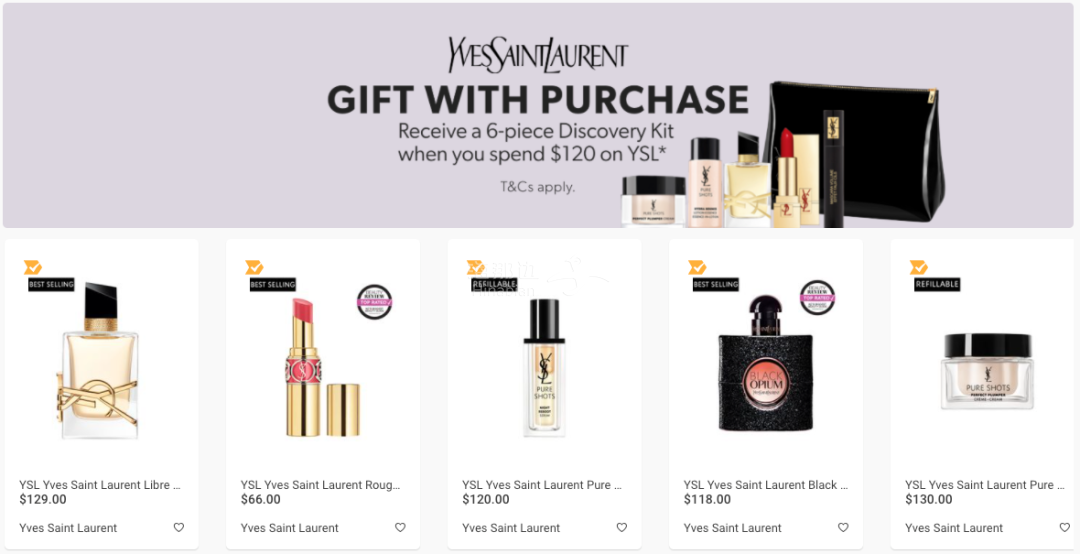Click Refillable label on Pure Shots cream card
1080x554 pixels.
(x=937, y=284)
